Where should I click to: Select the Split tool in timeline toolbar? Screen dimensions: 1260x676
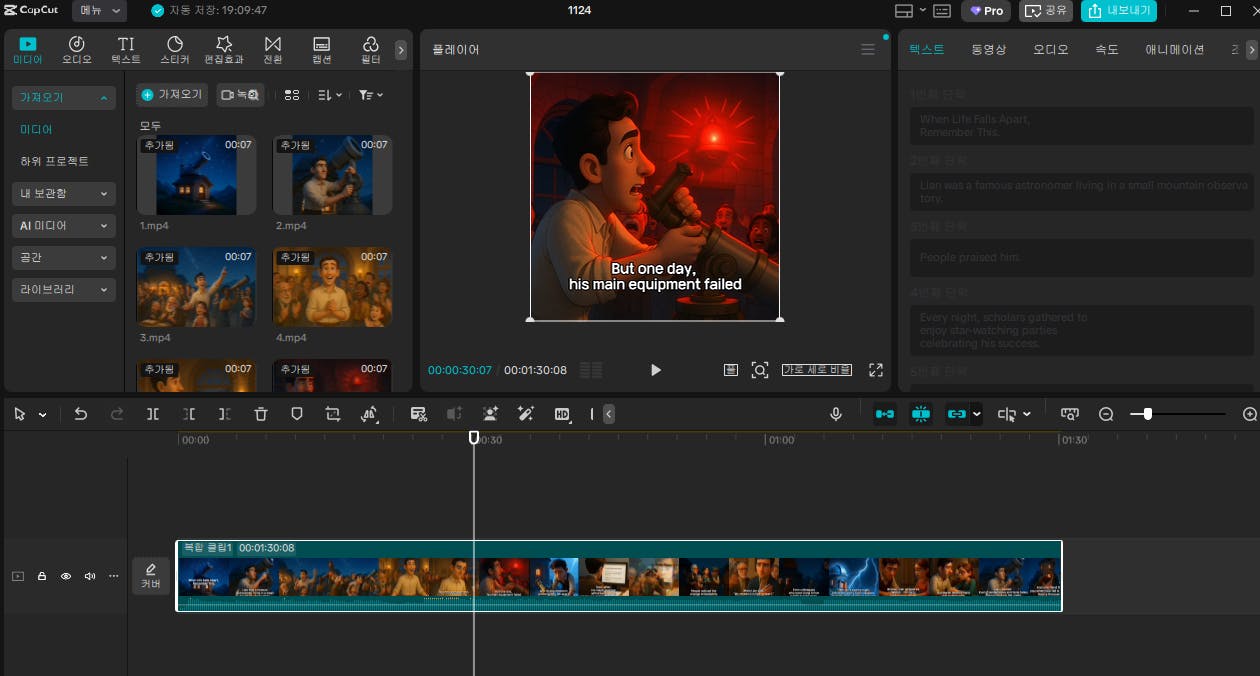[152, 413]
